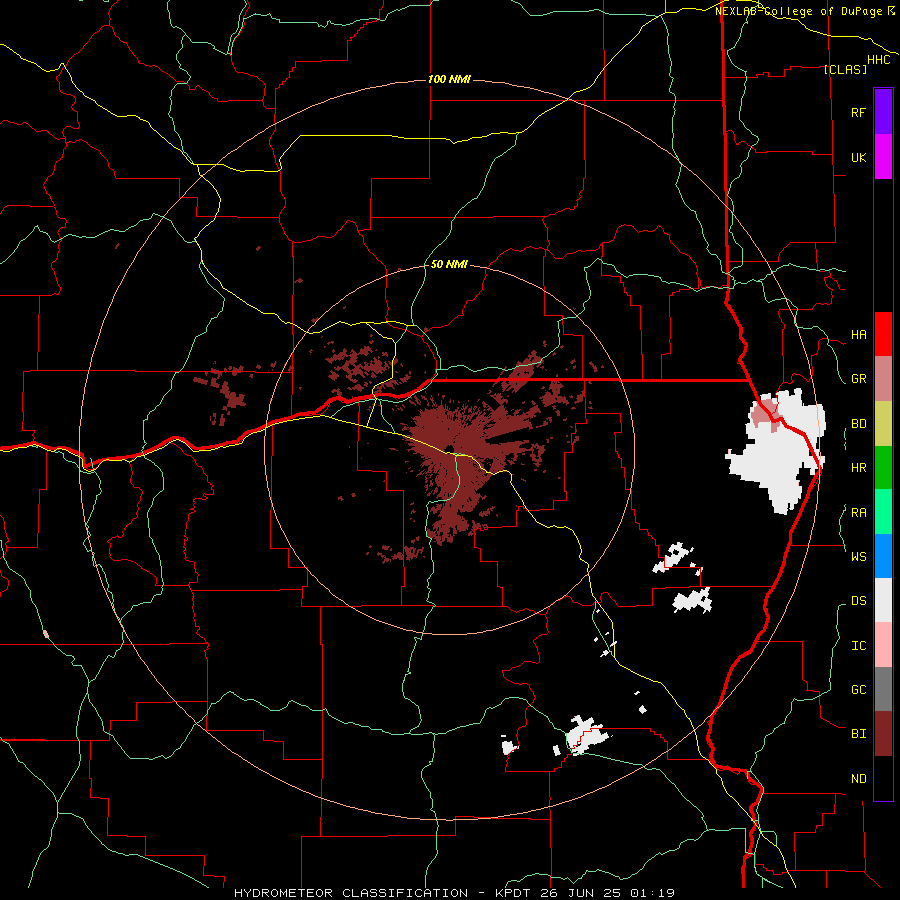Select the IC light pink legend swatch

883,645
